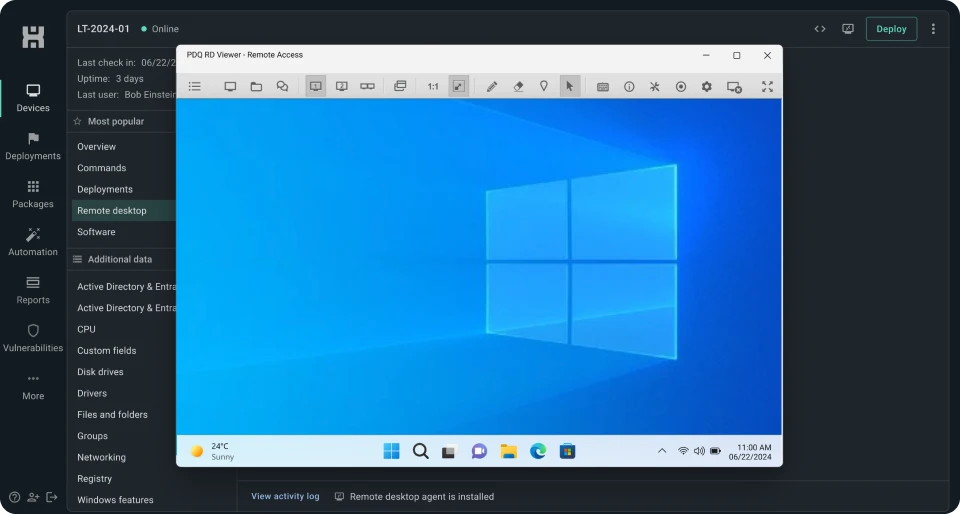Open Drivers data section
The width and height of the screenshot is (960, 514).
92,393
